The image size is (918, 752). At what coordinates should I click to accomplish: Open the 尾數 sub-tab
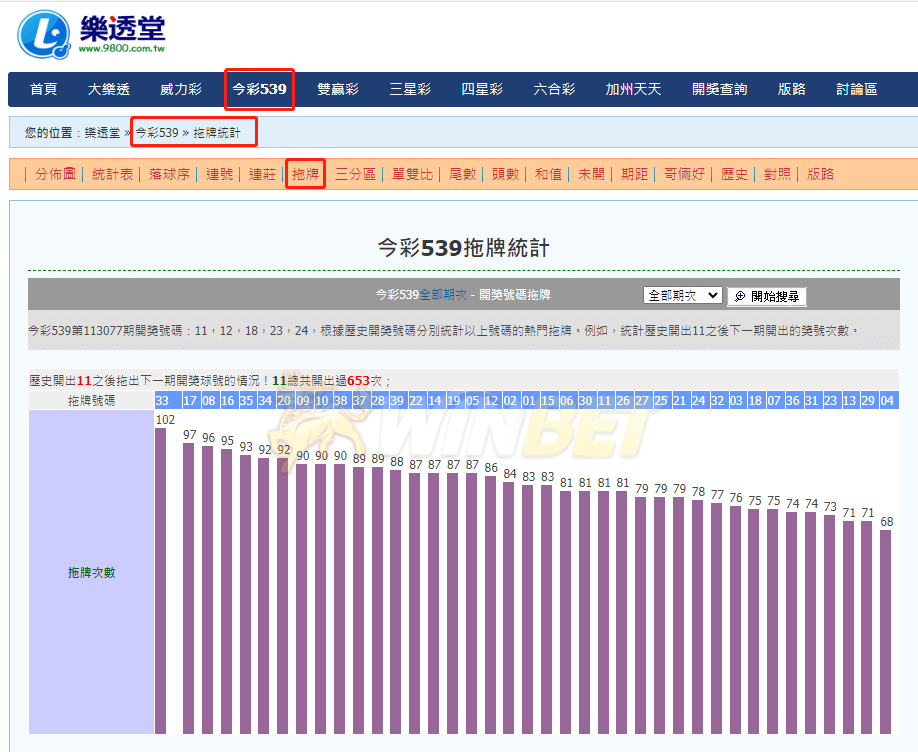click(x=463, y=174)
